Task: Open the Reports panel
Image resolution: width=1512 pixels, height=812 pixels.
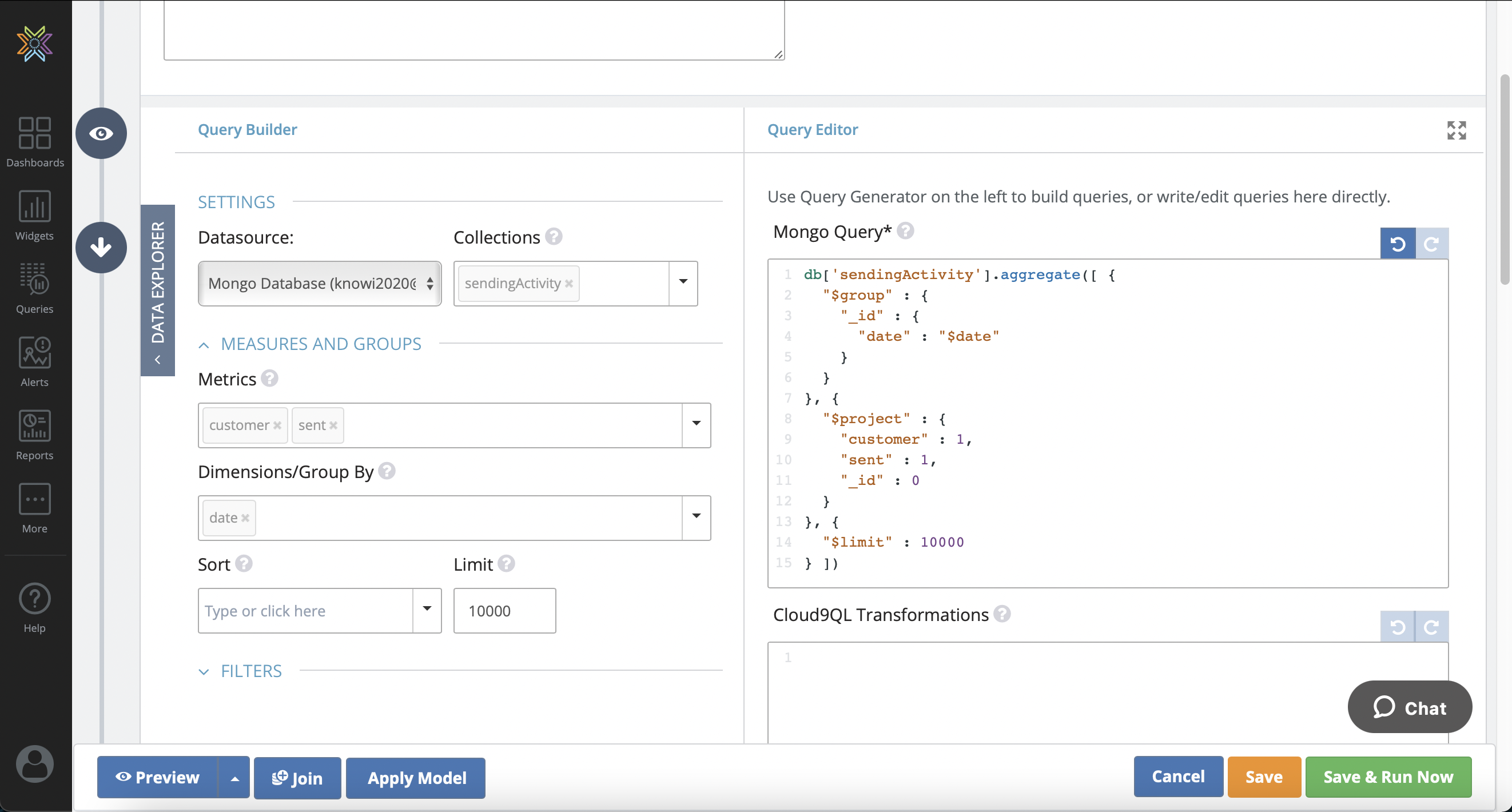Action: [x=34, y=435]
